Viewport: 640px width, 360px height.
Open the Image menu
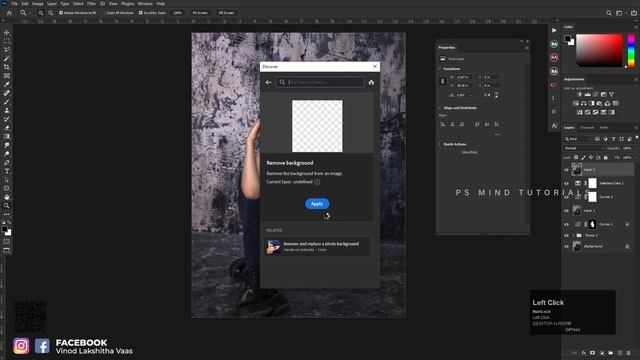[38, 4]
